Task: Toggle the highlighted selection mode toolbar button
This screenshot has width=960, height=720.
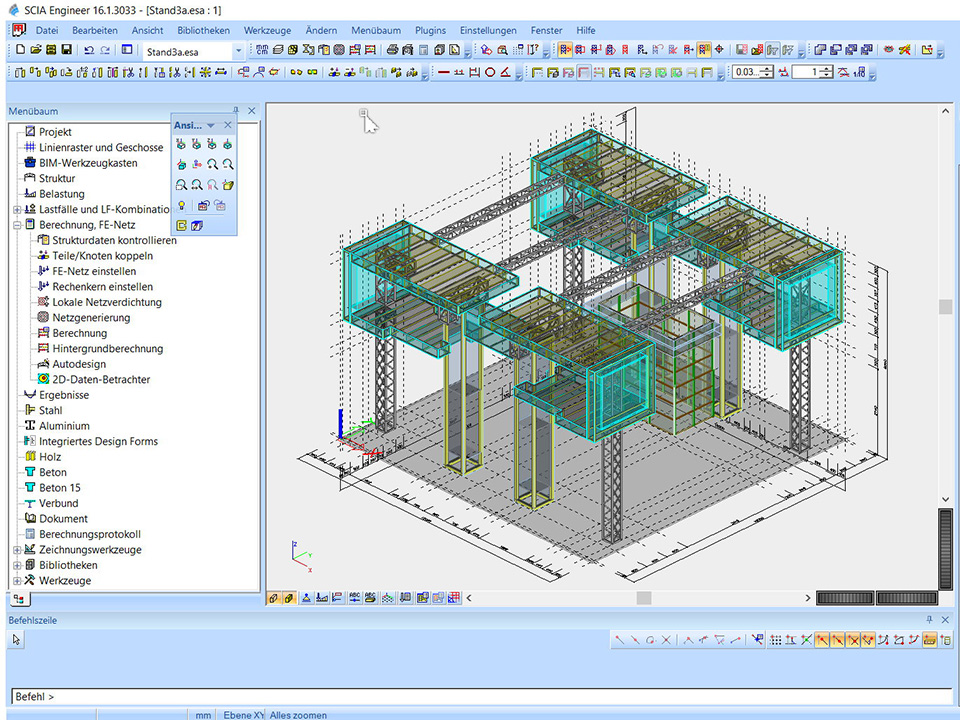Action: click(x=565, y=50)
